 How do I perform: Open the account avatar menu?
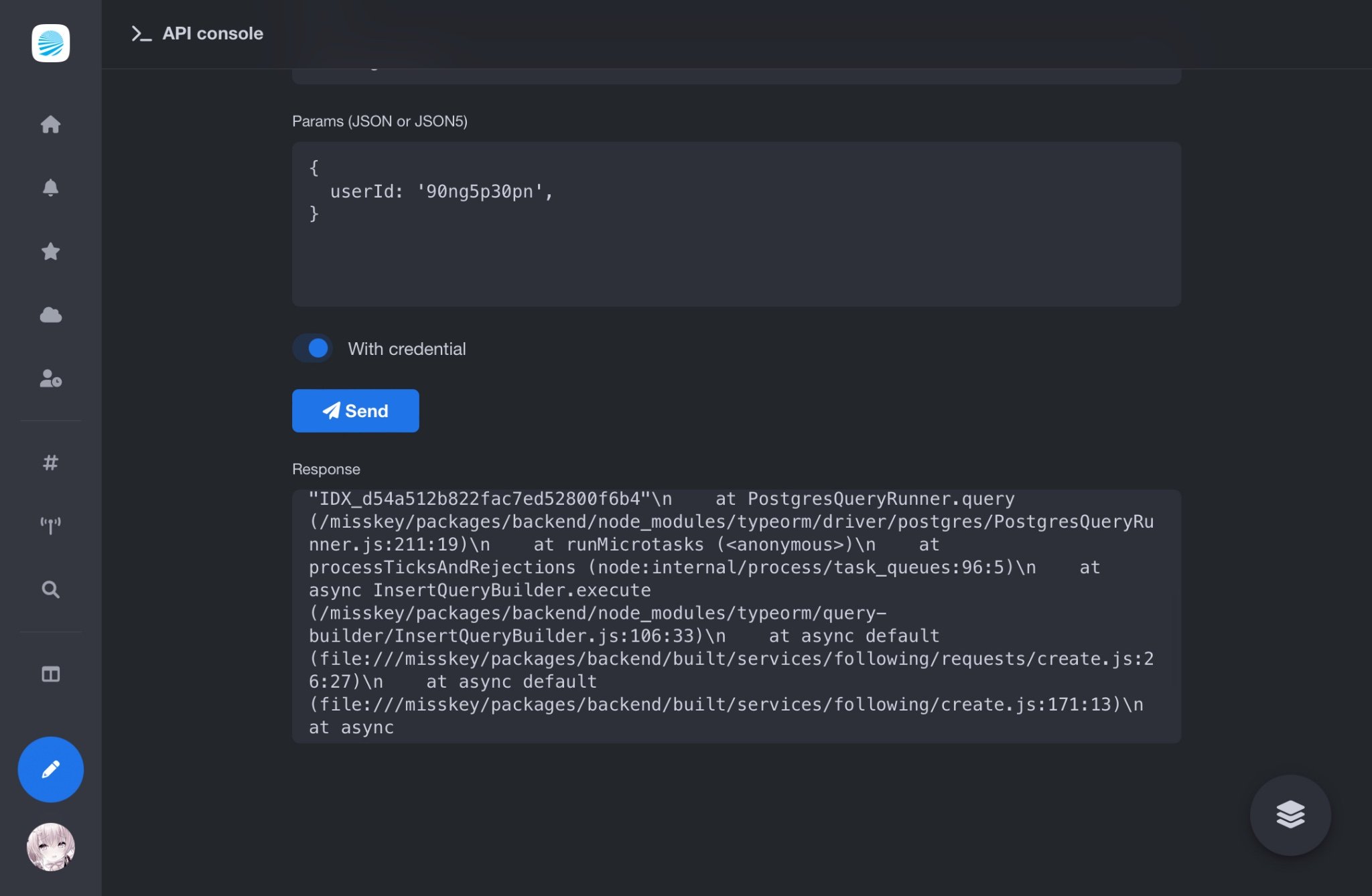(50, 846)
